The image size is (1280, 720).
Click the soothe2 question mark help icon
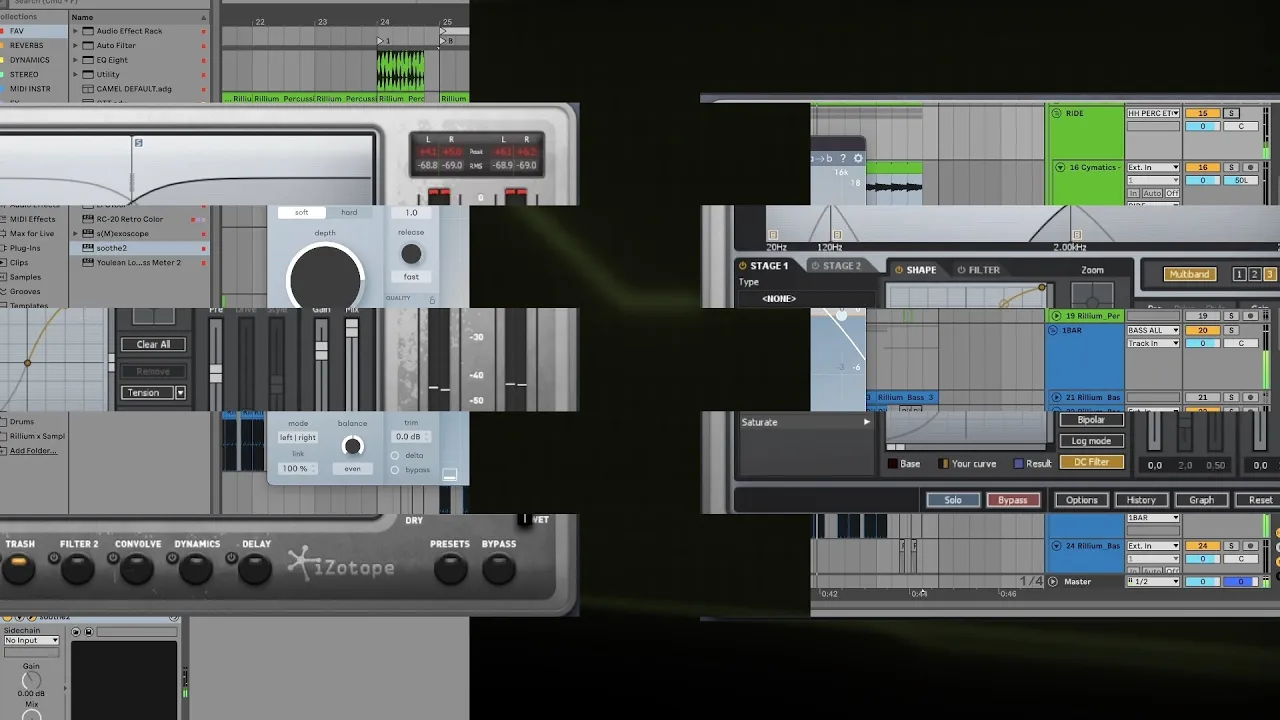coord(843,158)
